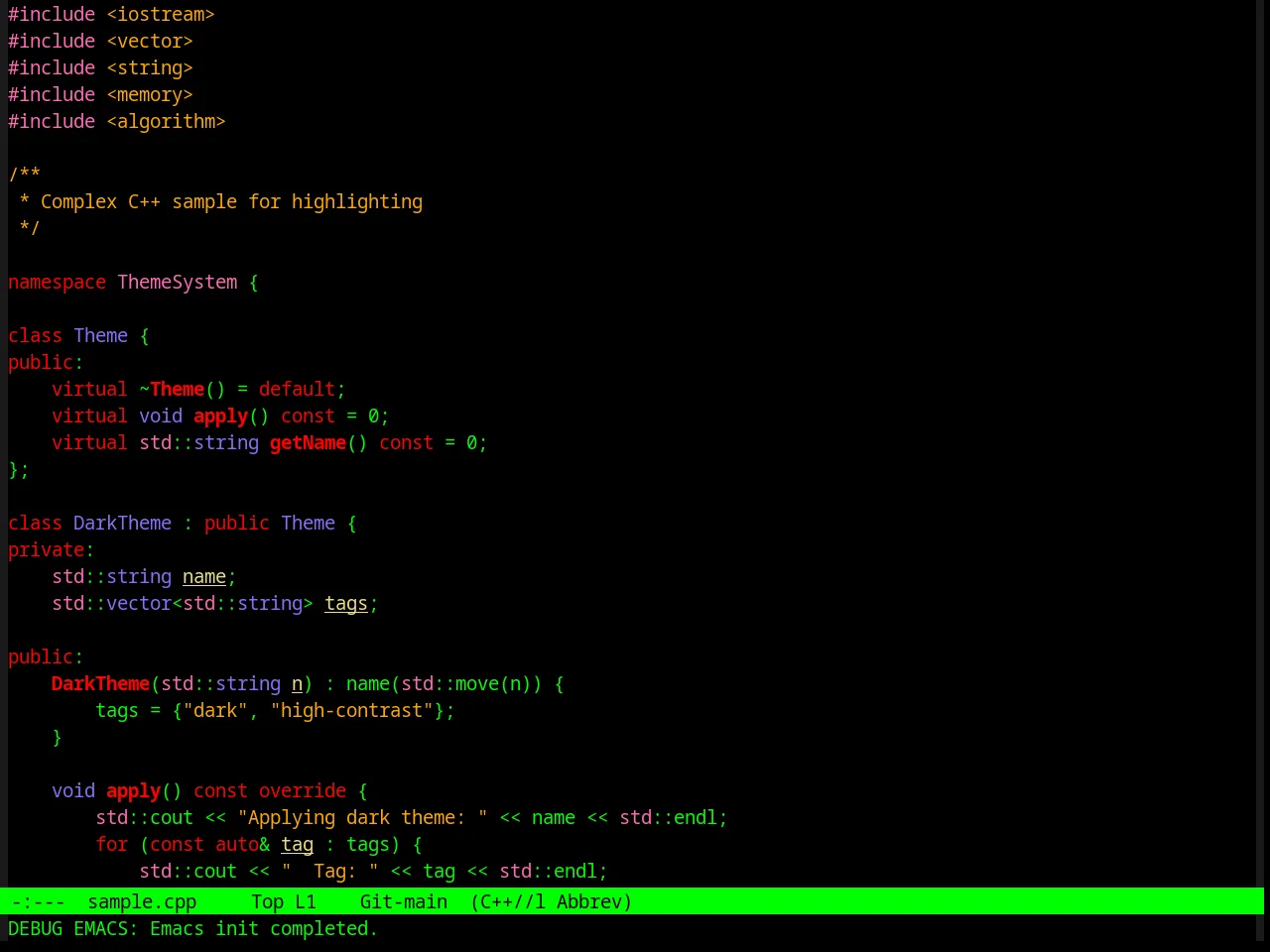Click the Top position indicator in mode line
The height and width of the screenshot is (952, 1270).
pos(267,901)
